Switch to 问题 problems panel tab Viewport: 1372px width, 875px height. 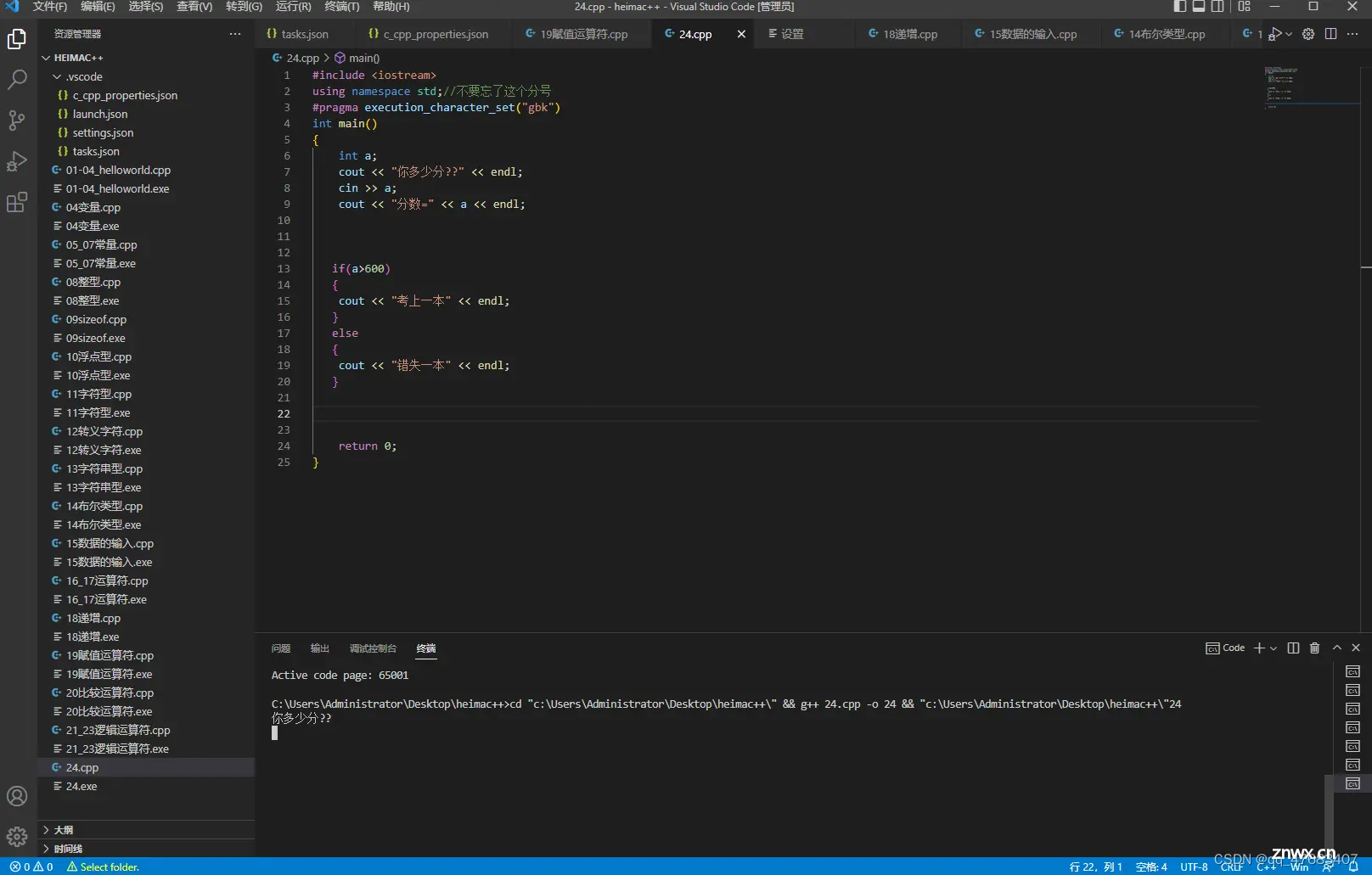click(281, 648)
